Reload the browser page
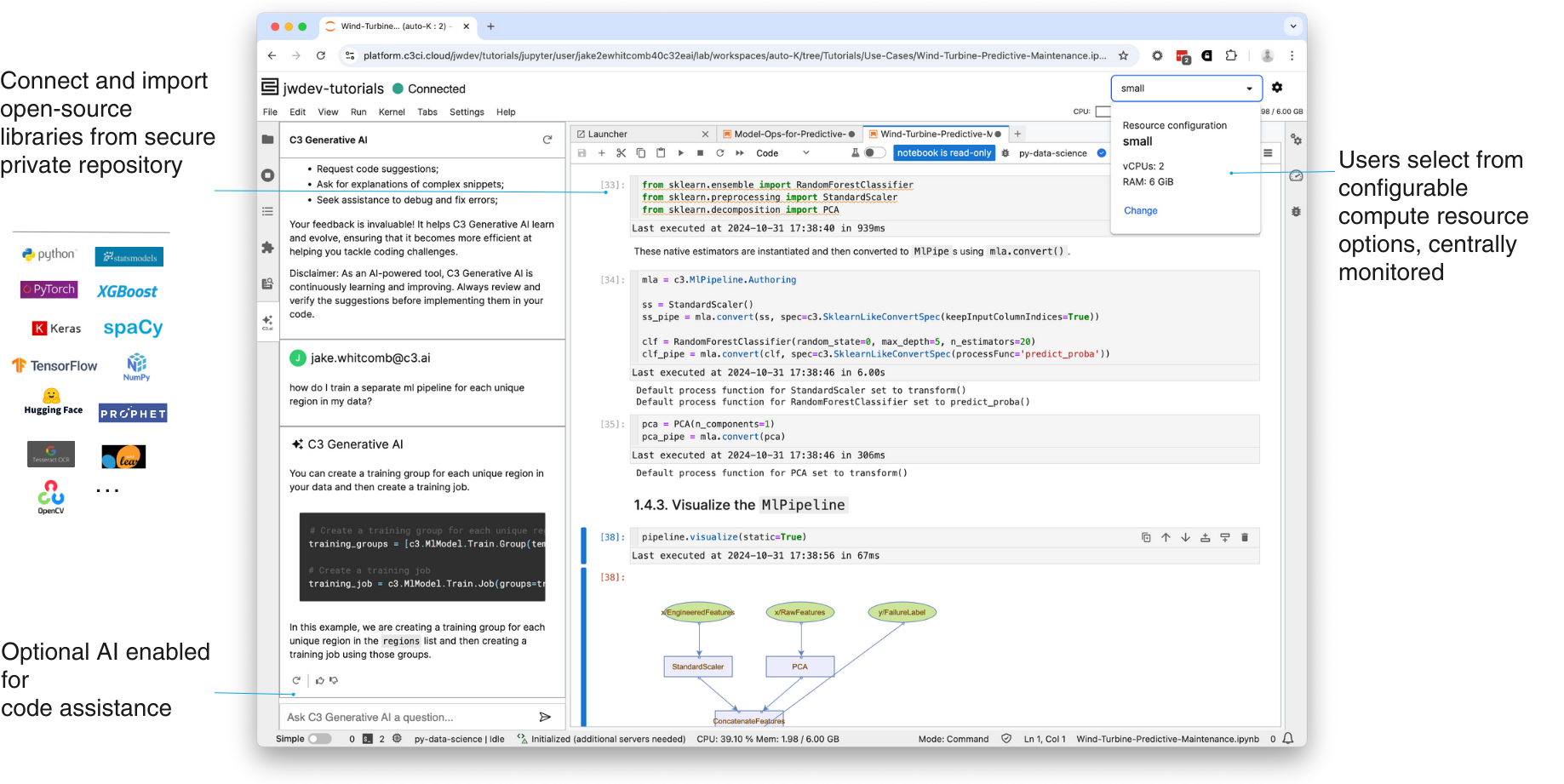The width and height of the screenshot is (1564, 784). 321,55
